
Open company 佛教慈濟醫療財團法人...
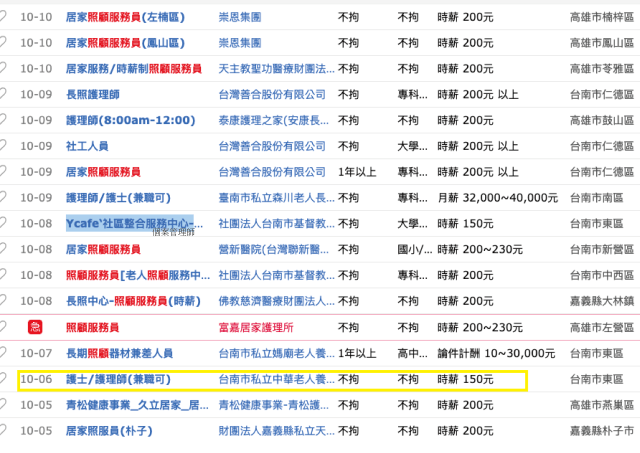pyautogui.click(x=276, y=301)
